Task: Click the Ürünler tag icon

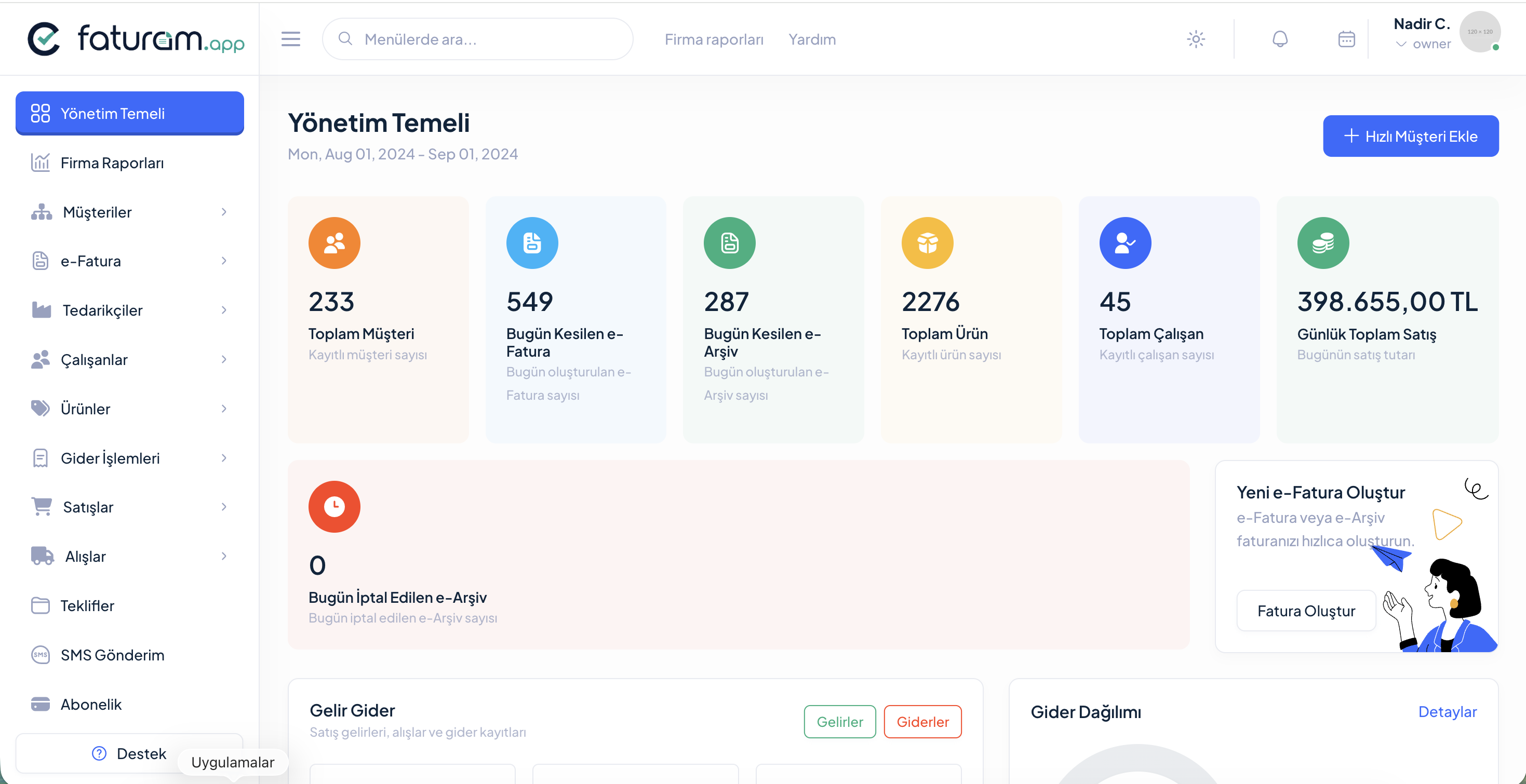Action: [x=41, y=409]
